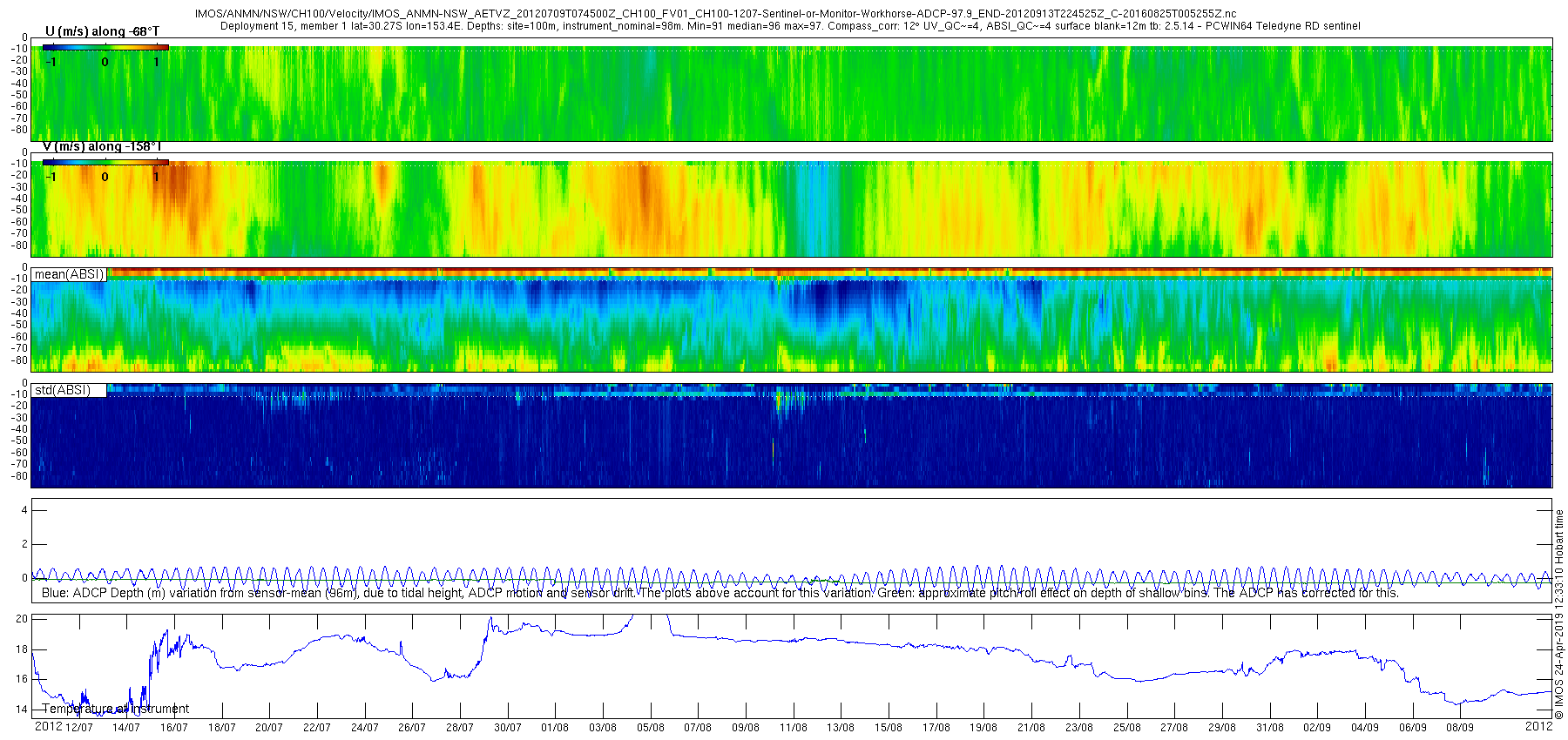Click the '31/08' date tick label
The image size is (1568, 740).
pos(1270,728)
